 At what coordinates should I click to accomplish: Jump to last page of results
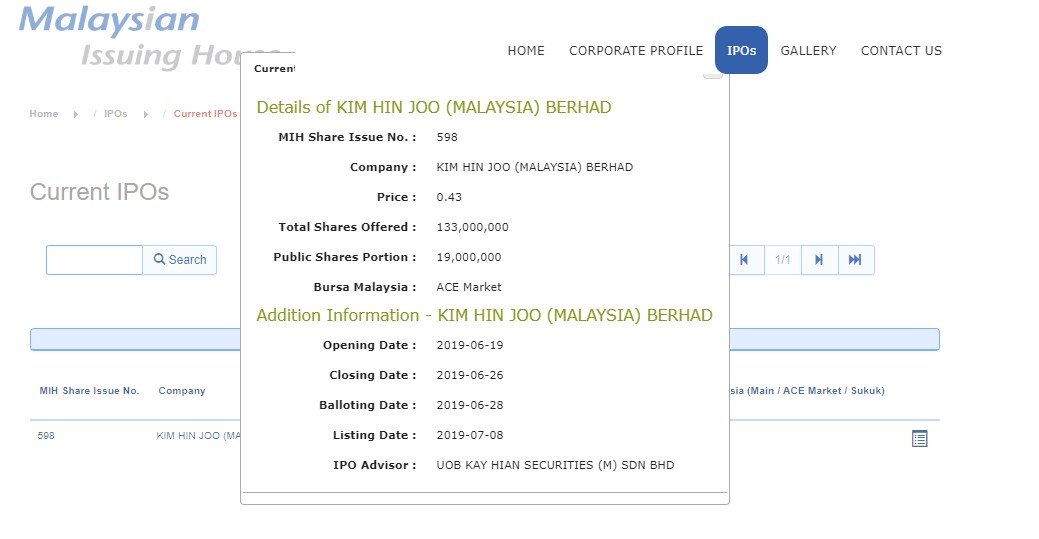(855, 260)
